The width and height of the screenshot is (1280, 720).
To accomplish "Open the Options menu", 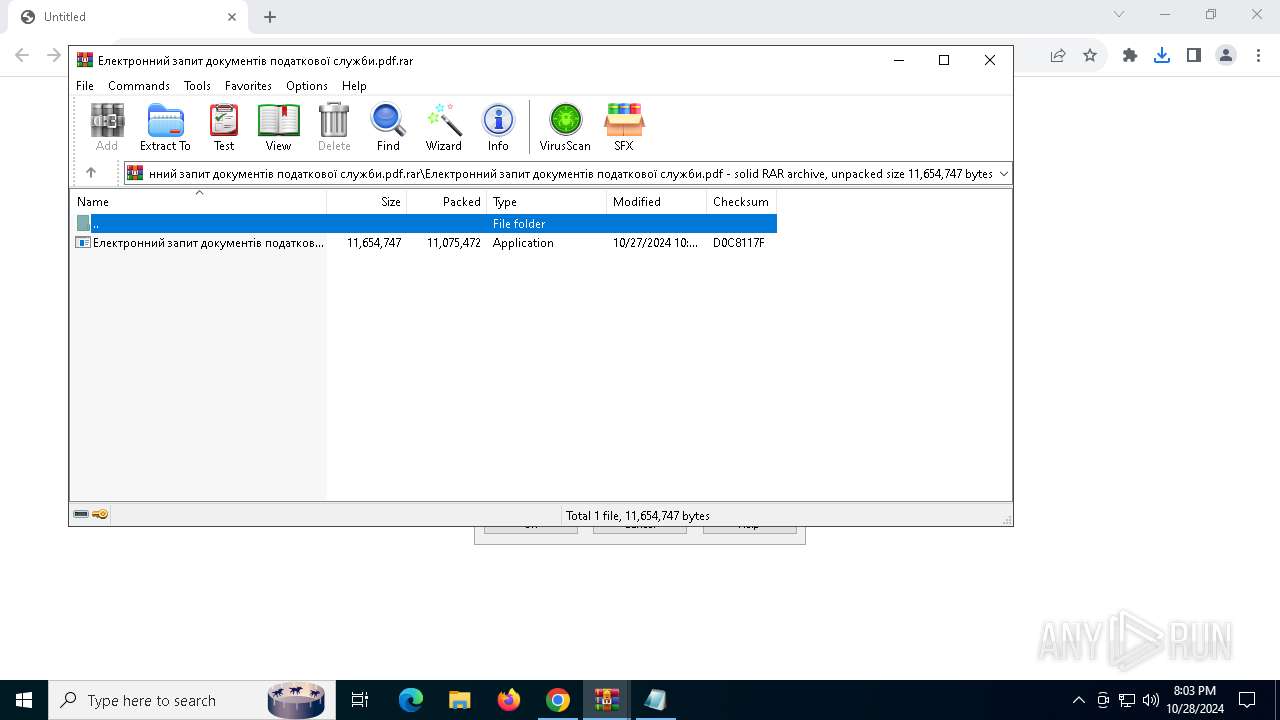I will (307, 86).
